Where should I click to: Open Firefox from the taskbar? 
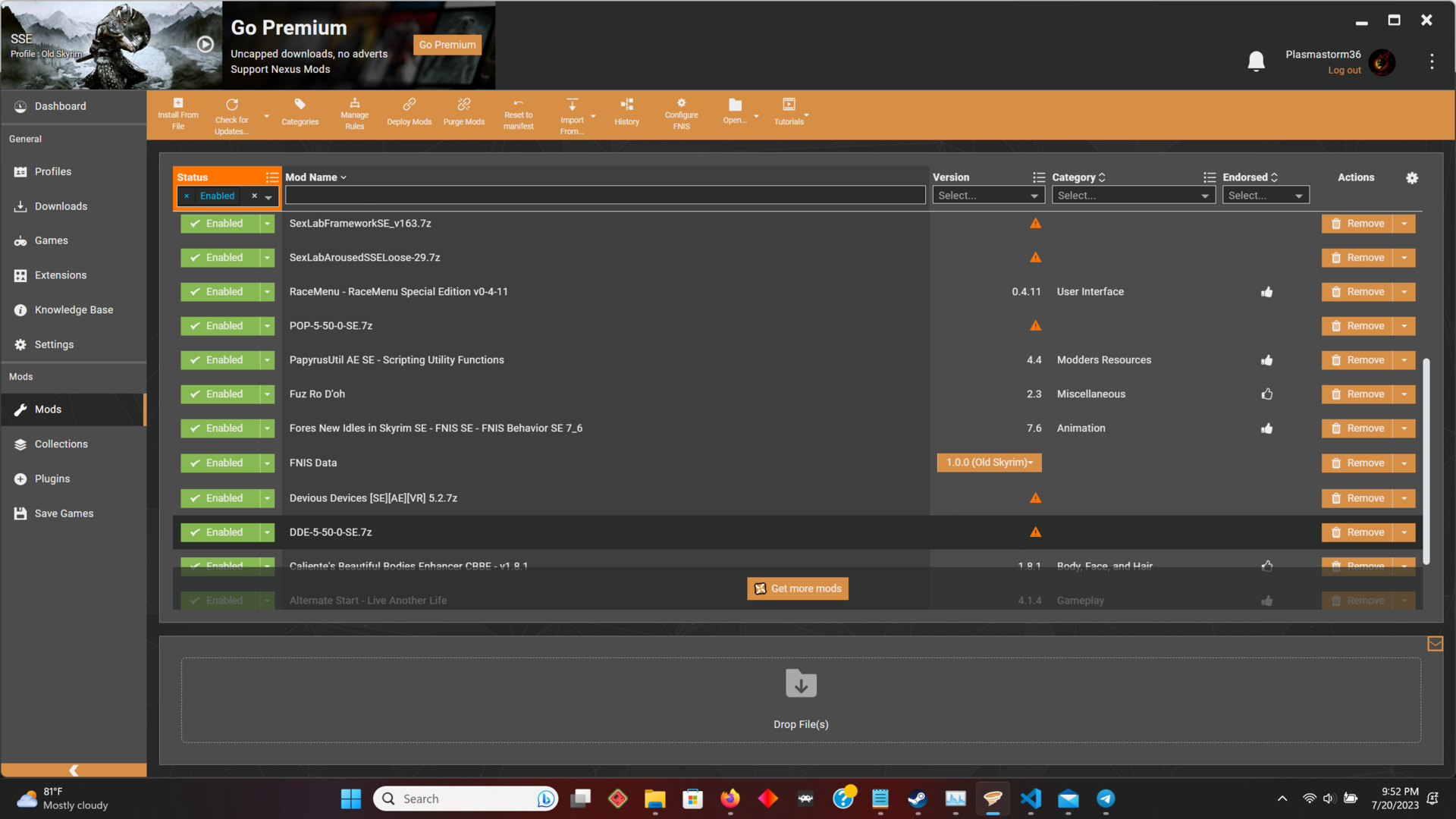point(730,799)
